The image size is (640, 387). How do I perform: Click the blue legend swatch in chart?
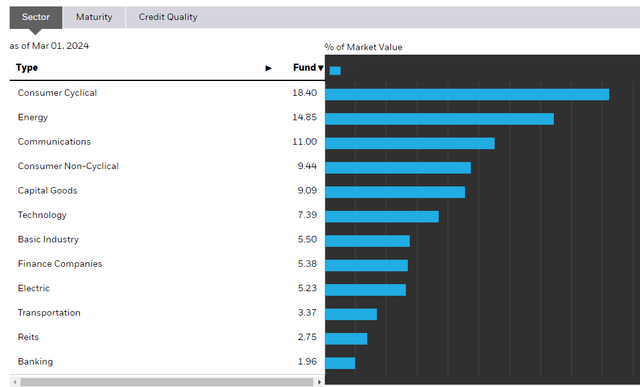pyautogui.click(x=335, y=71)
